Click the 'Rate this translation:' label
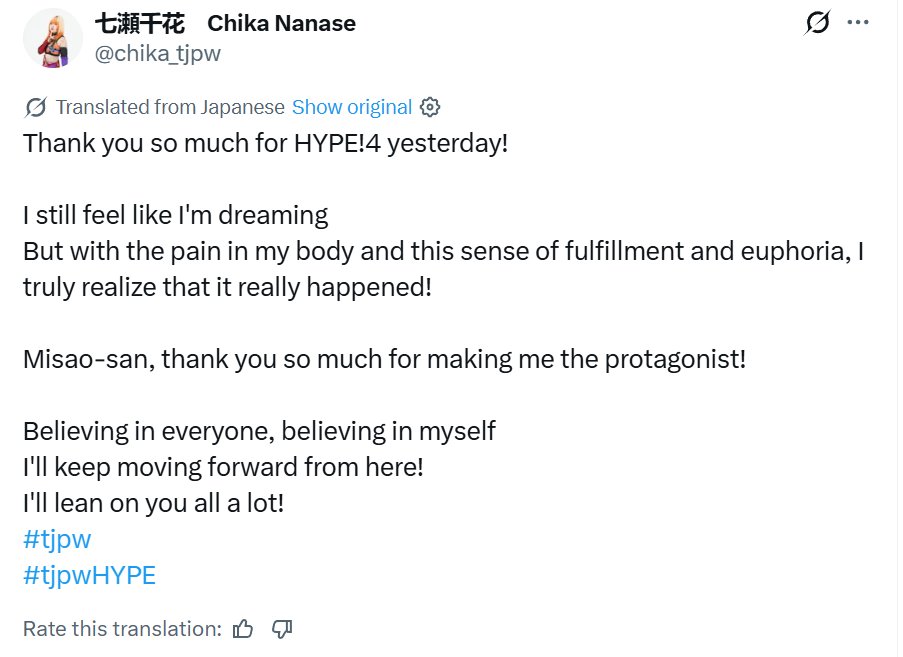 point(122,629)
